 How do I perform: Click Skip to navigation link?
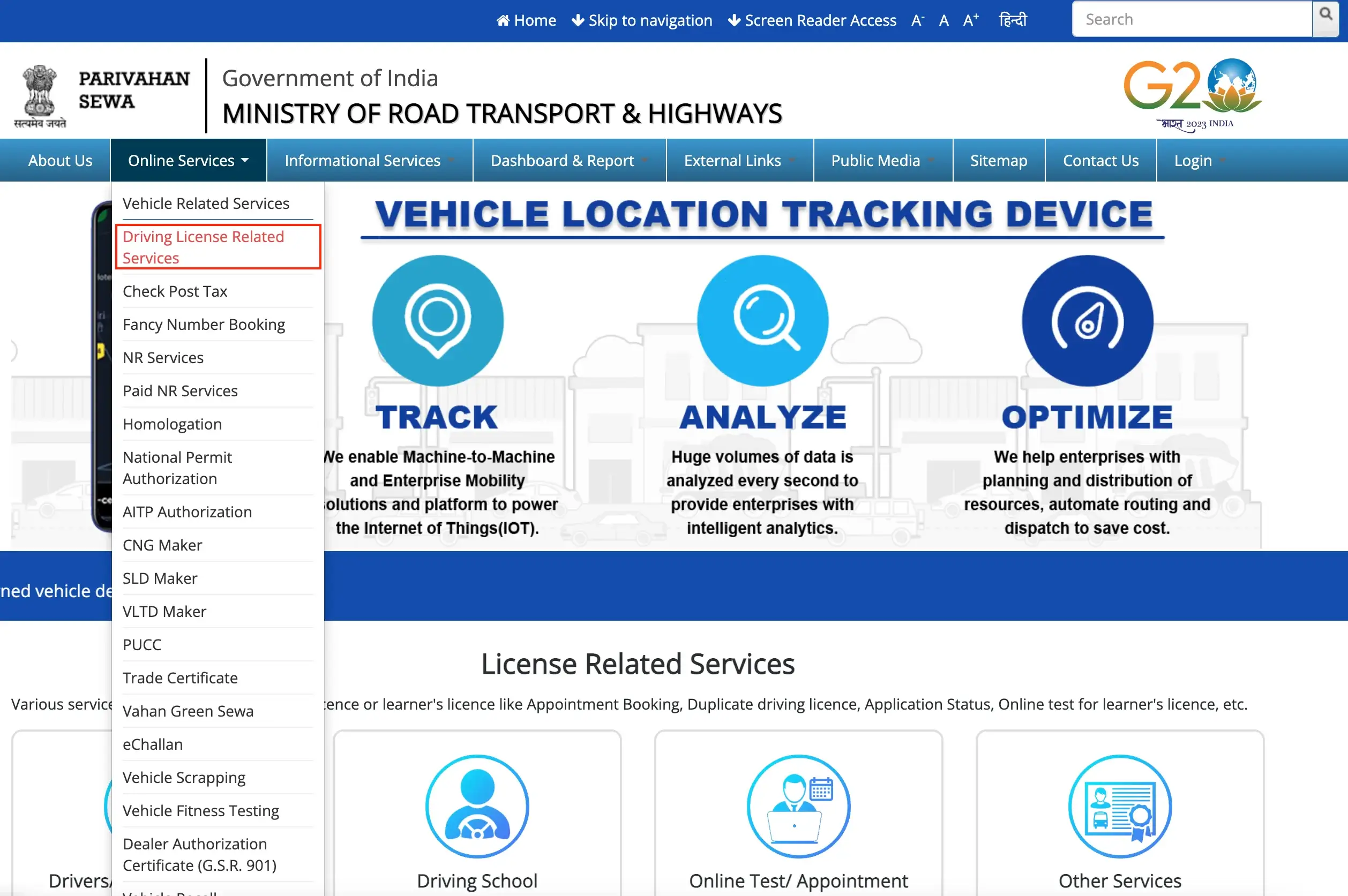[642, 20]
